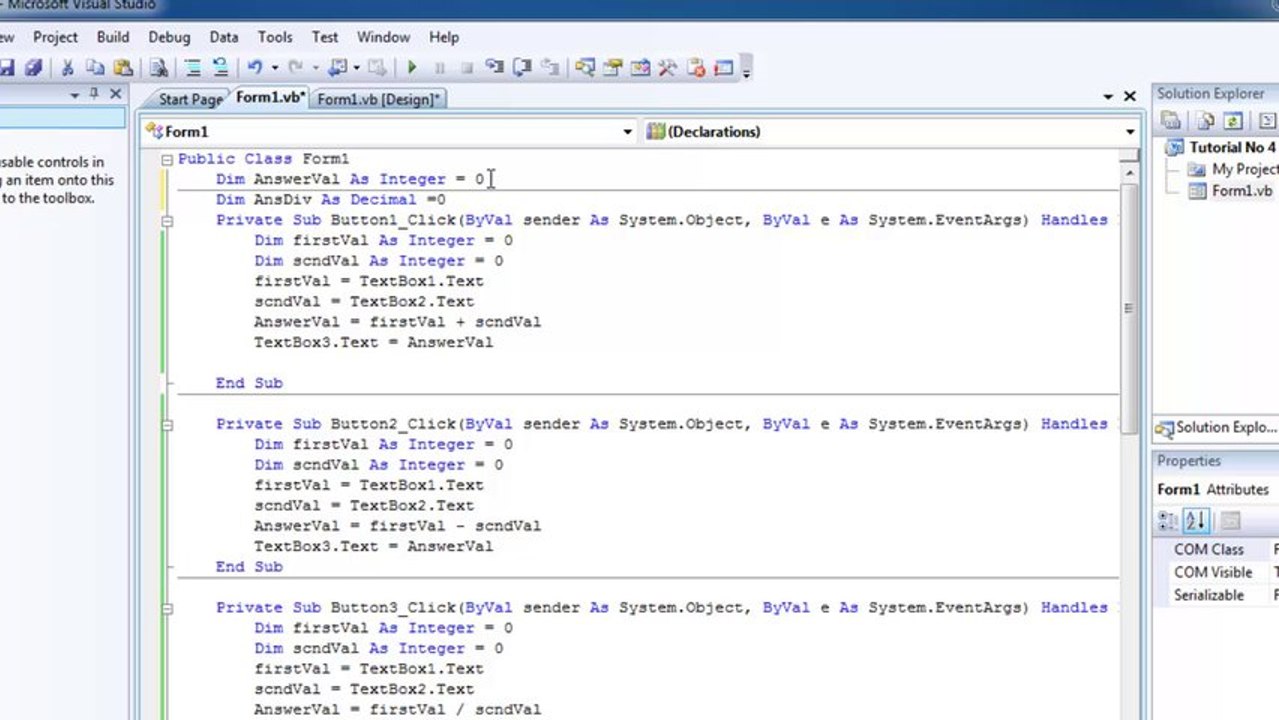Open the Tools menu
The height and width of the screenshot is (720, 1279).
pyautogui.click(x=275, y=37)
